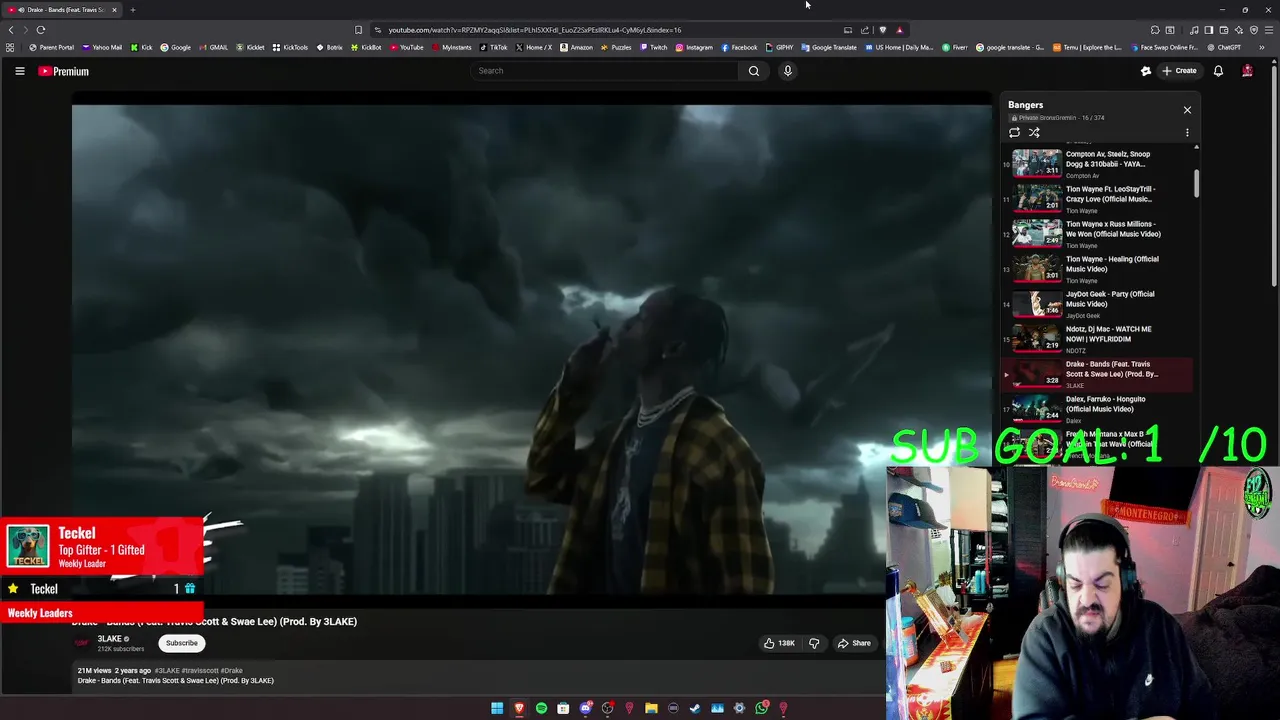
Task: Click the search magnifier button
Action: coord(754,71)
